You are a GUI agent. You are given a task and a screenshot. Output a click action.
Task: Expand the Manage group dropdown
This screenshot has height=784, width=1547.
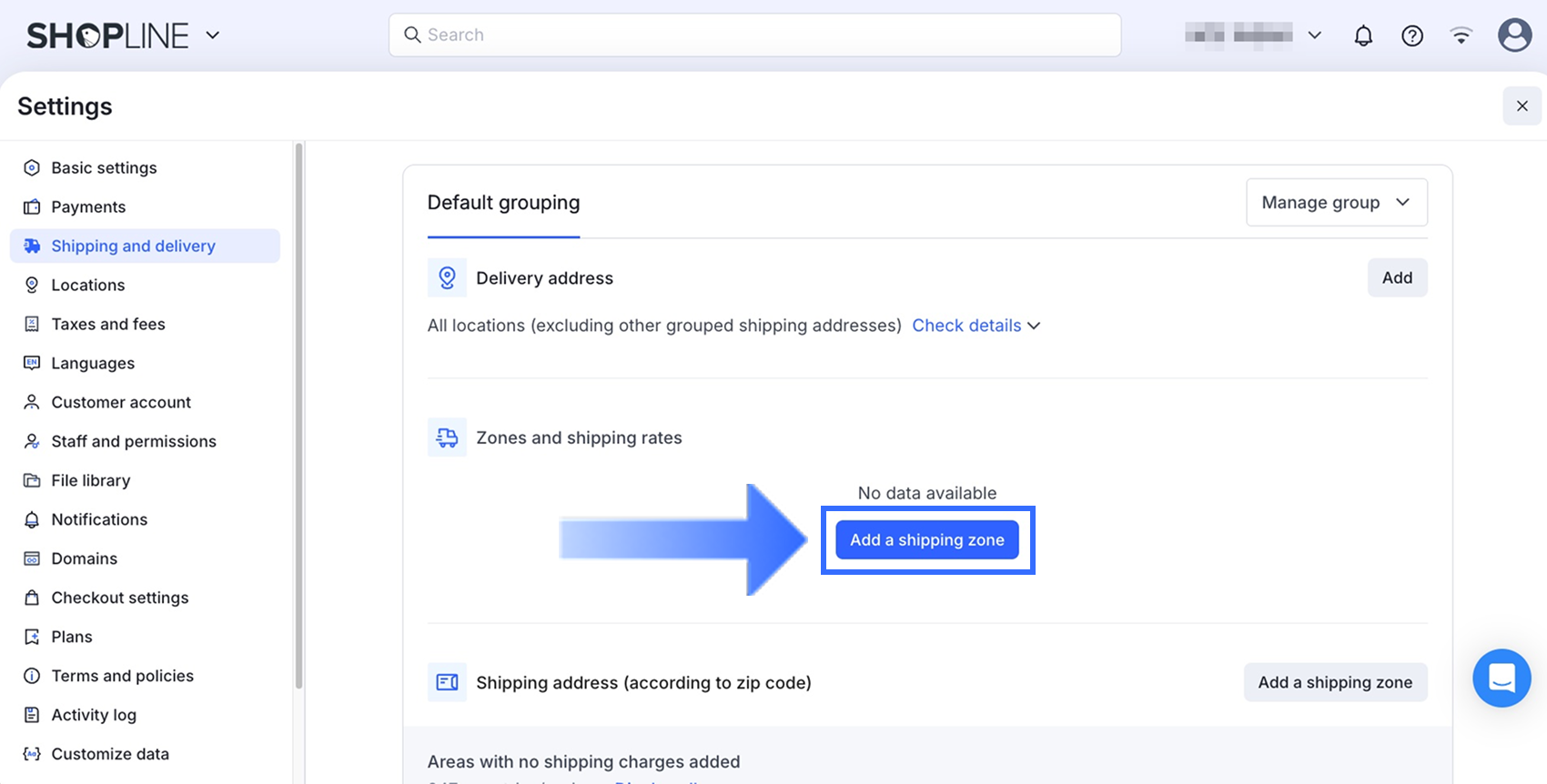(x=1336, y=202)
